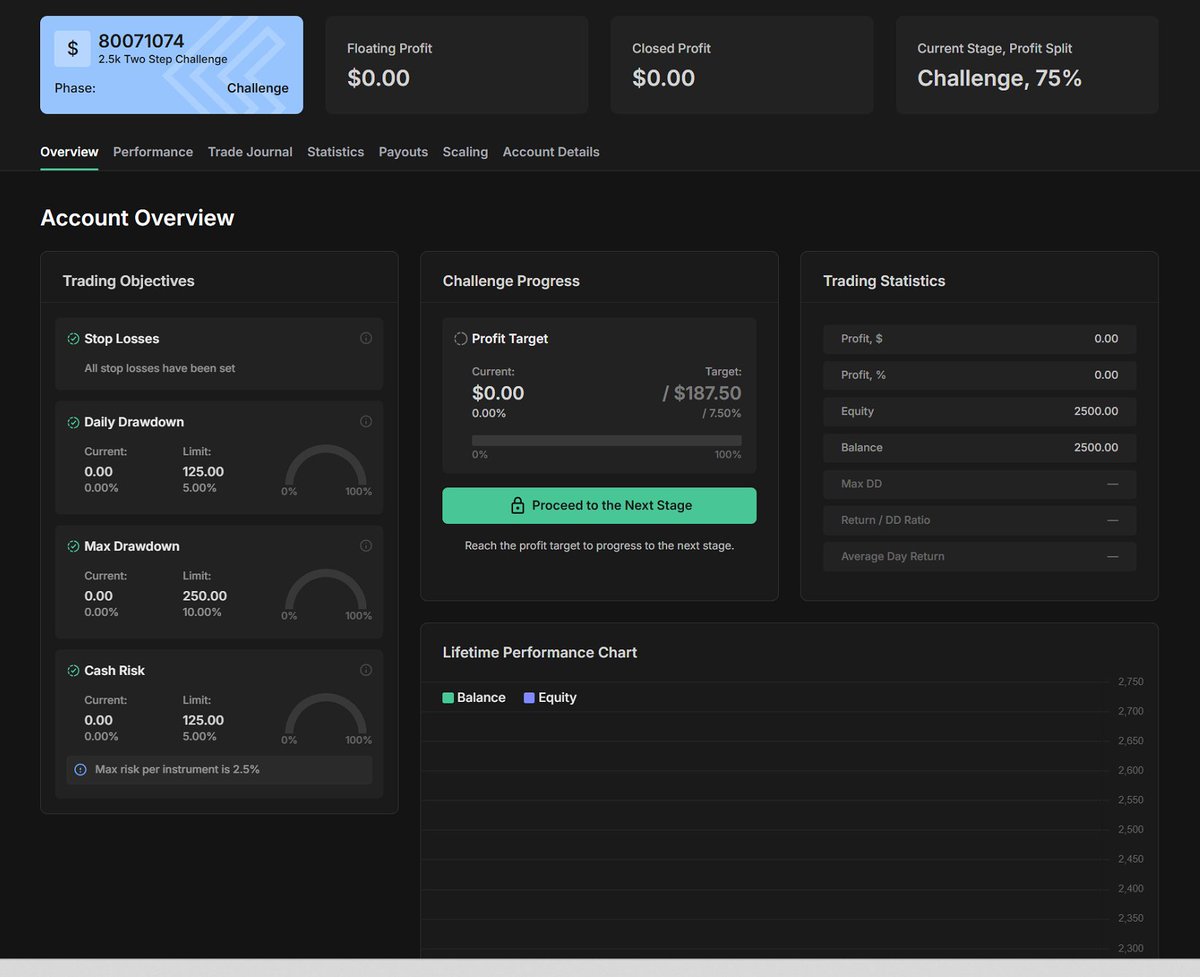The image size is (1200, 977).
Task: Click the 'Profit, %' statistics row
Action: point(979,375)
